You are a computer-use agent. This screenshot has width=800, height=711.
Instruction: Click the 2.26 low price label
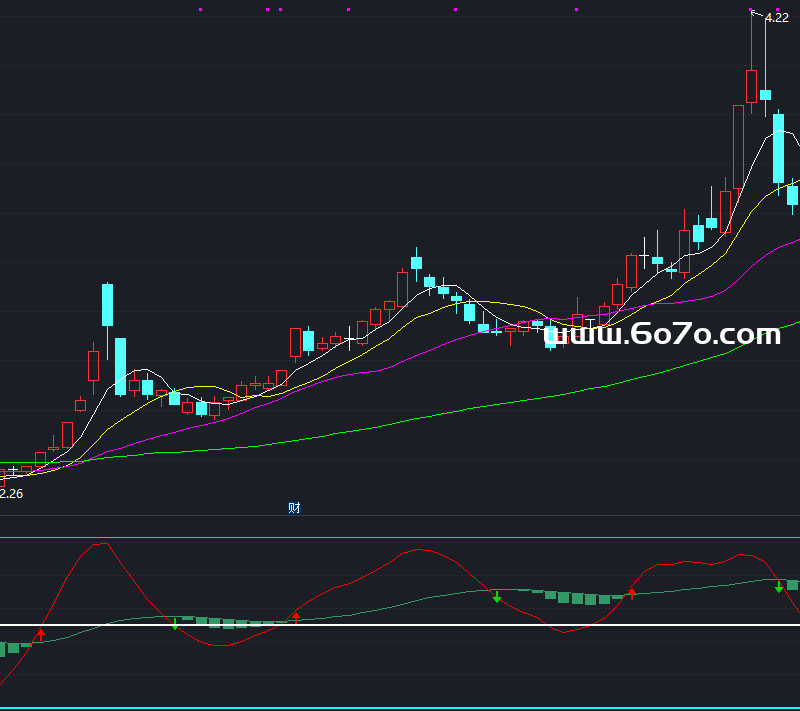point(11,494)
